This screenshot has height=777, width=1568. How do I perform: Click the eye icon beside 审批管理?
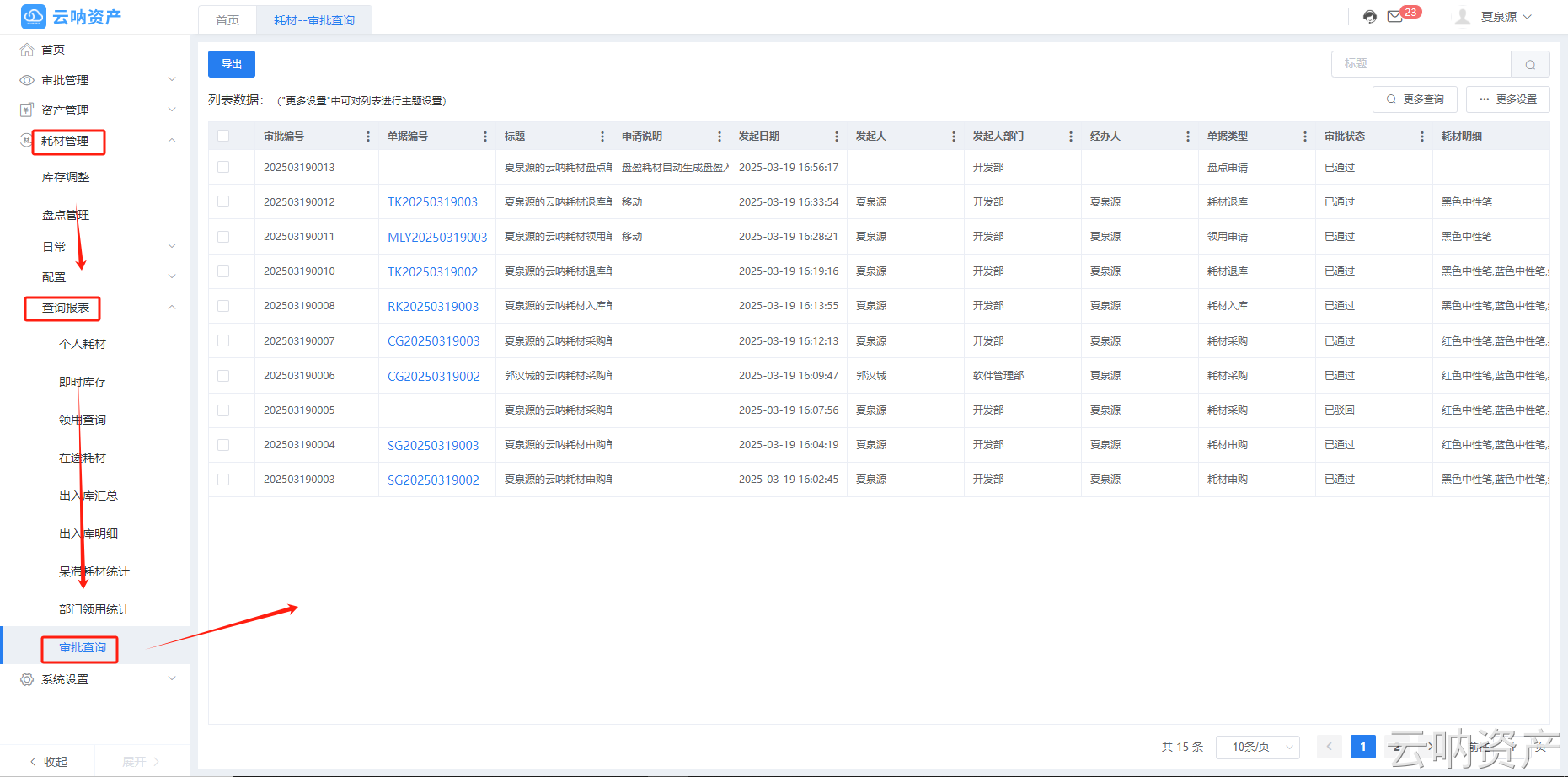[27, 80]
